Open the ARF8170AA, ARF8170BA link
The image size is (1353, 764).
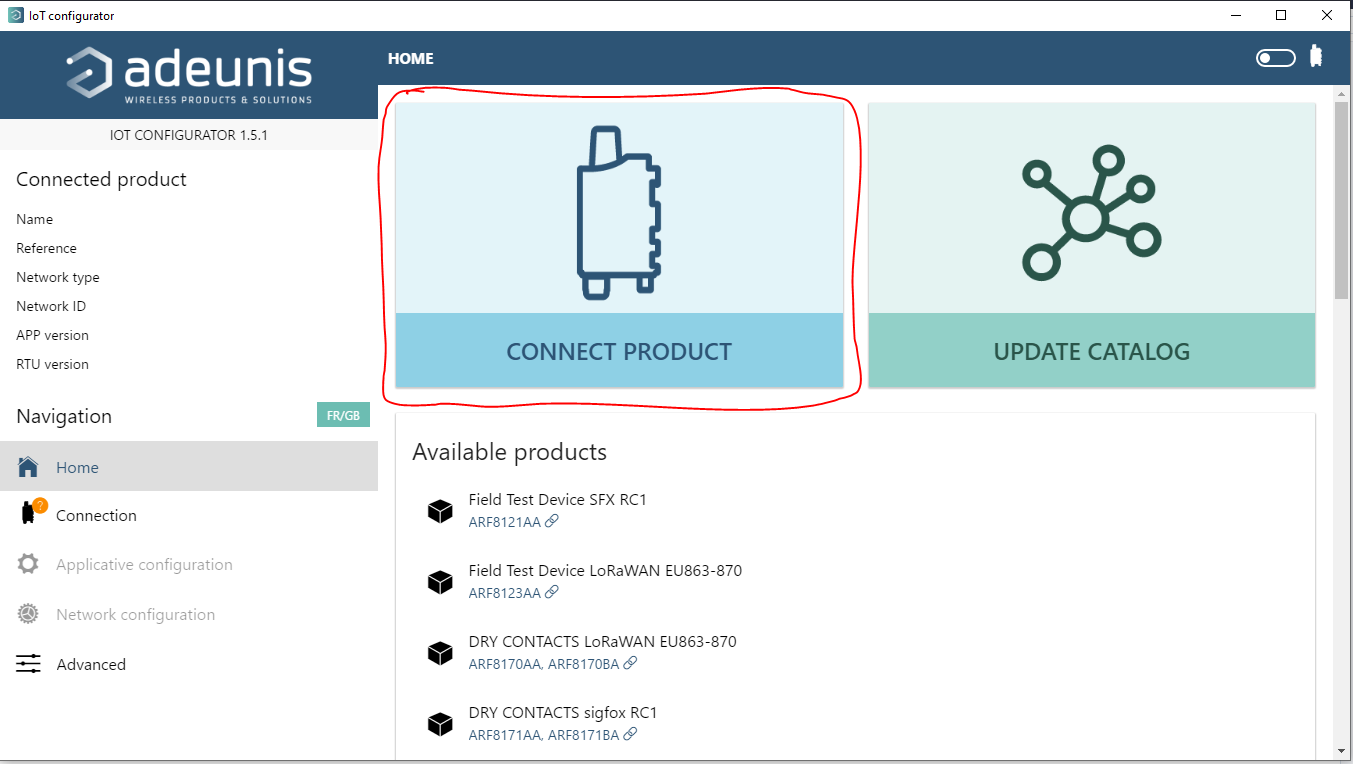point(544,664)
